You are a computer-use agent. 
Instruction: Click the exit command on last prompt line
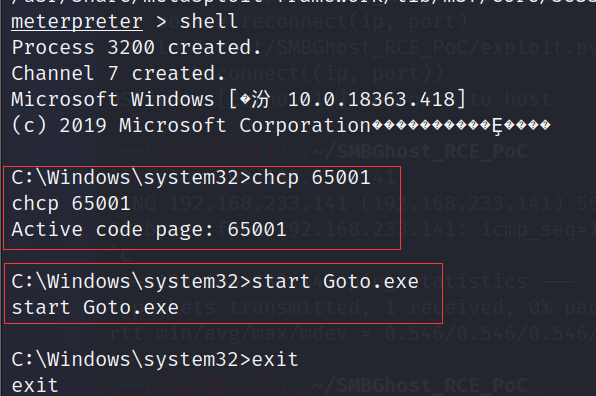pos(275,360)
